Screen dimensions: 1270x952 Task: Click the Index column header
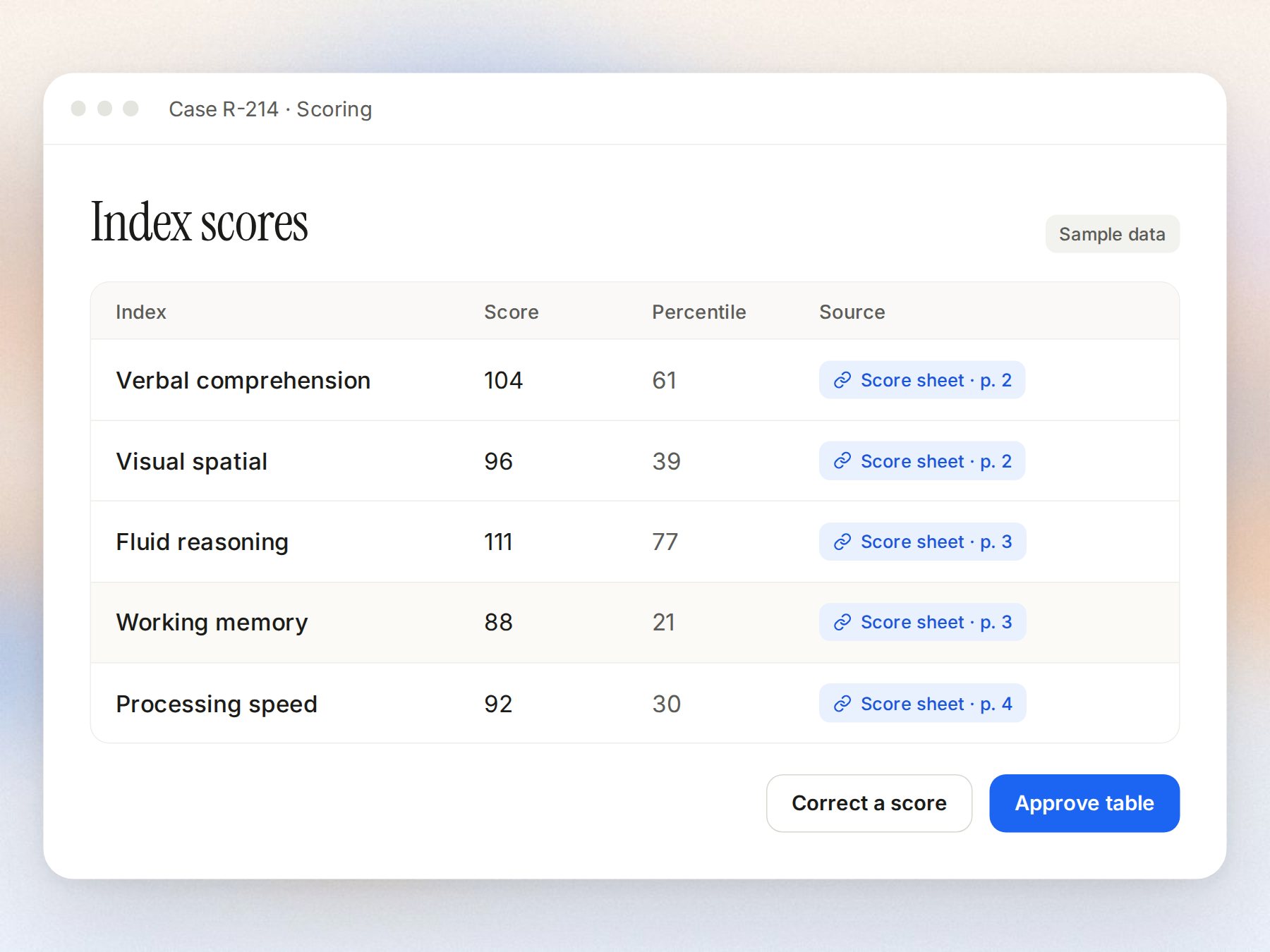(141, 312)
